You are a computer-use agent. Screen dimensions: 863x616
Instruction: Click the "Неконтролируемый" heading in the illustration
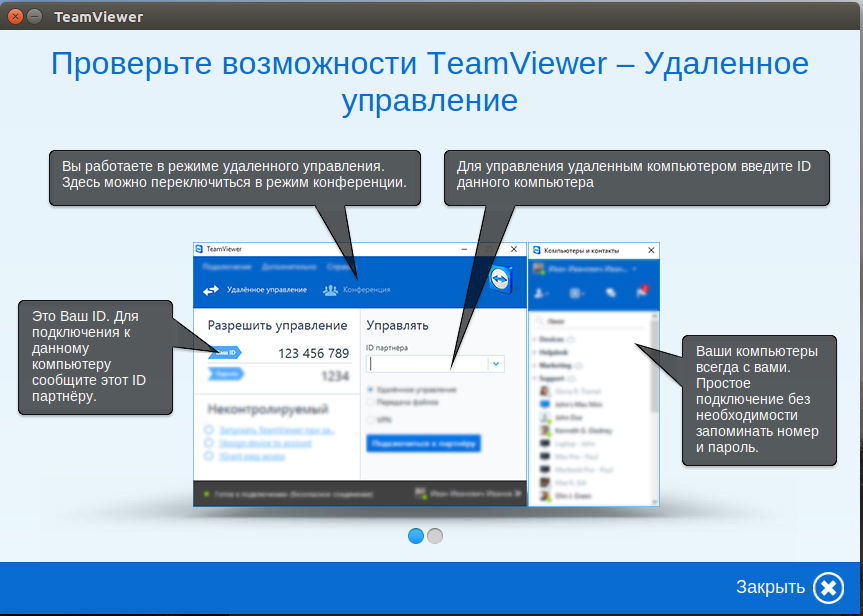(x=268, y=409)
